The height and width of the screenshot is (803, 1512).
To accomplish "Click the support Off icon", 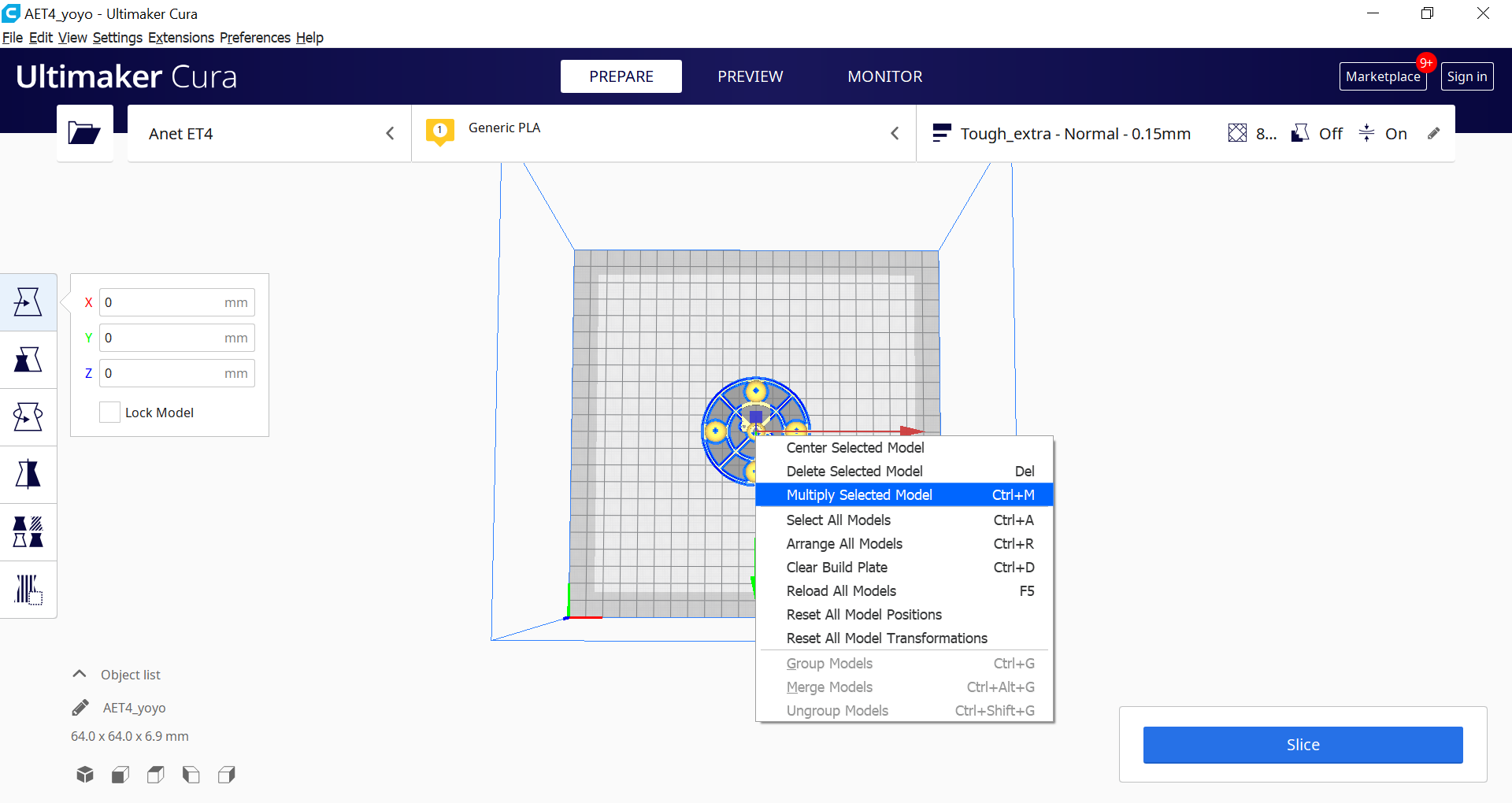I will (1300, 133).
